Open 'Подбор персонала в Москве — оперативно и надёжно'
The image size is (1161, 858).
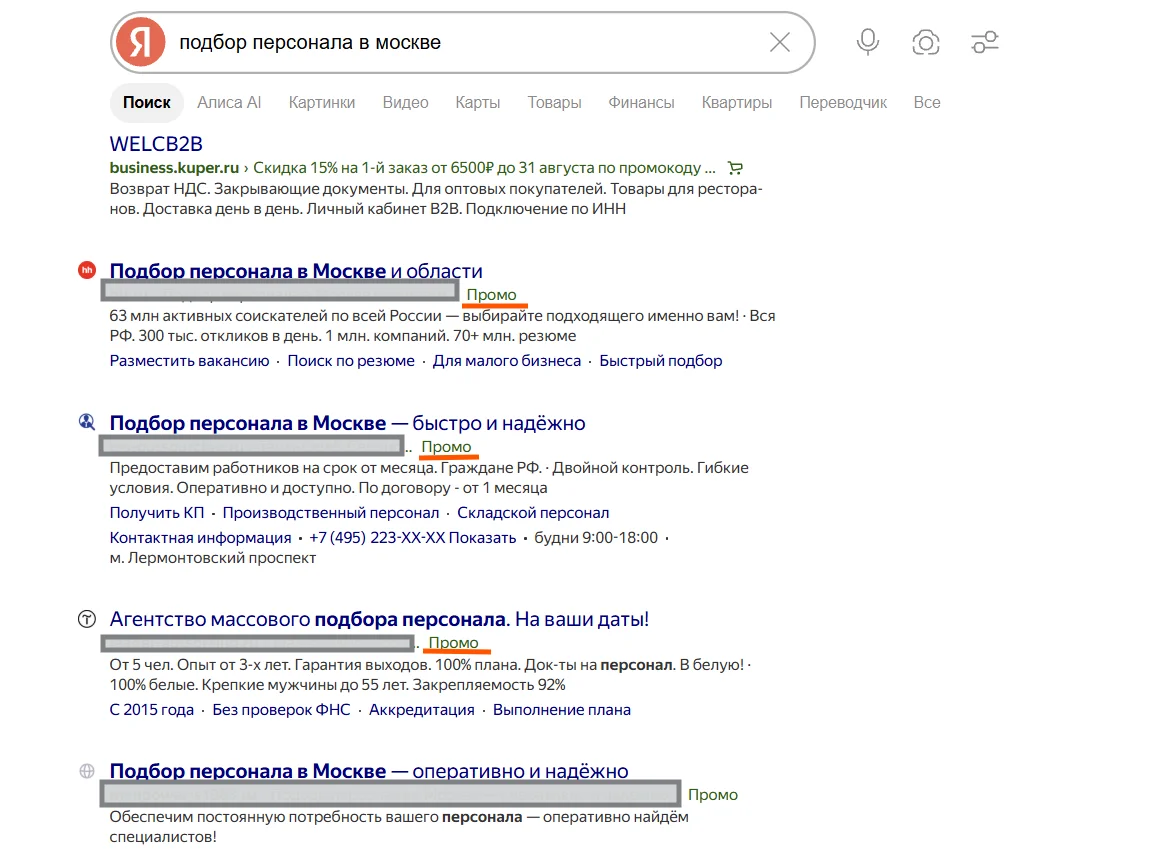(x=369, y=771)
